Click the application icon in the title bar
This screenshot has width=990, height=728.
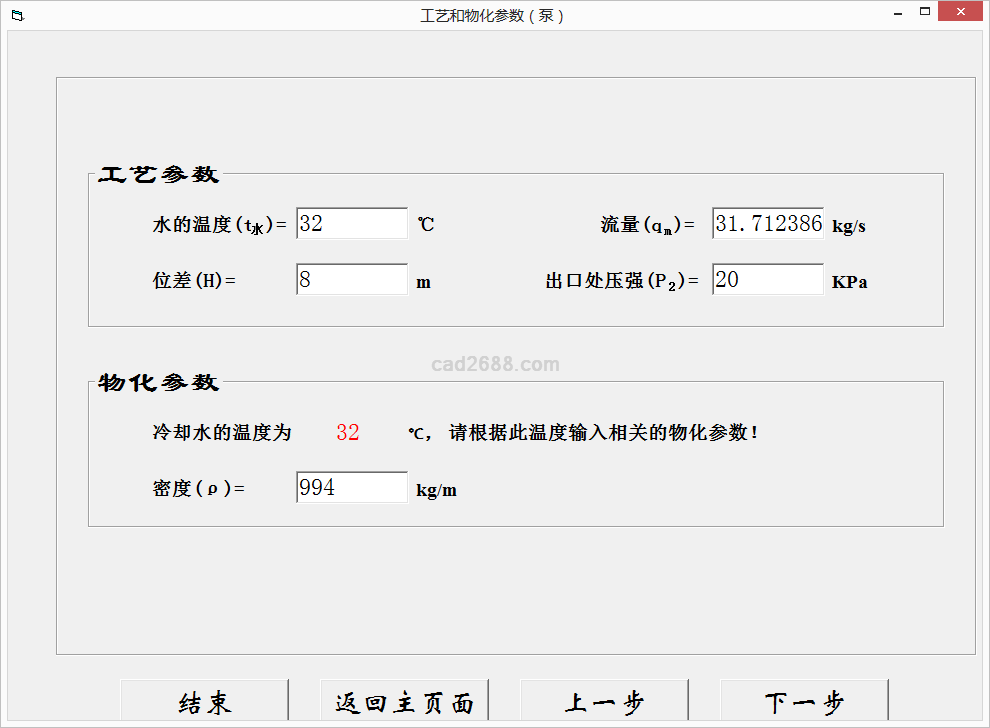click(17, 15)
